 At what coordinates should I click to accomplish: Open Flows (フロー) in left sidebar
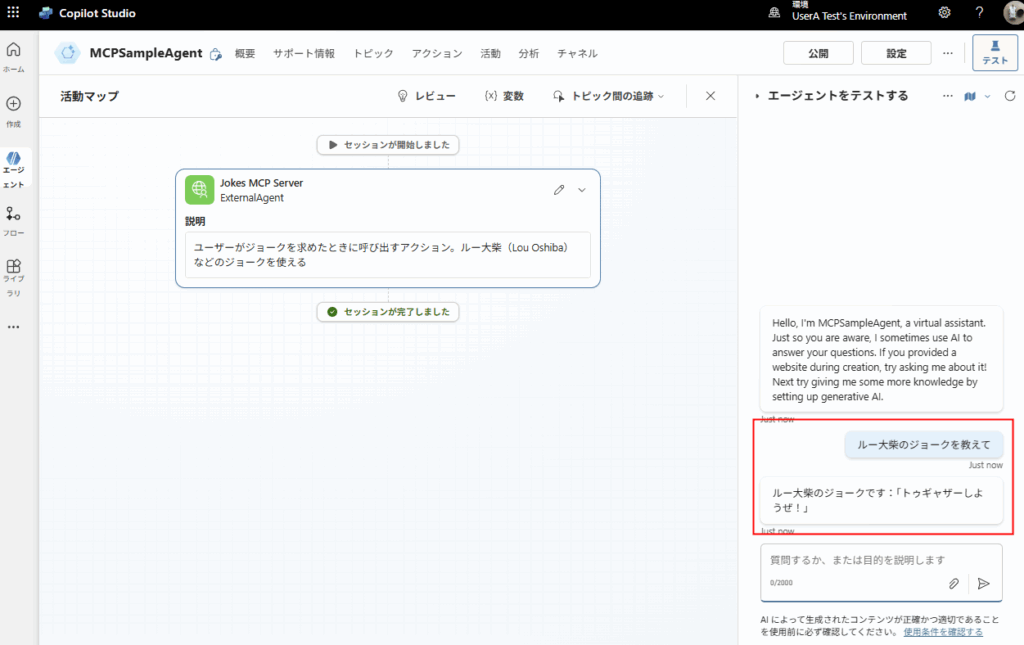coord(13,221)
